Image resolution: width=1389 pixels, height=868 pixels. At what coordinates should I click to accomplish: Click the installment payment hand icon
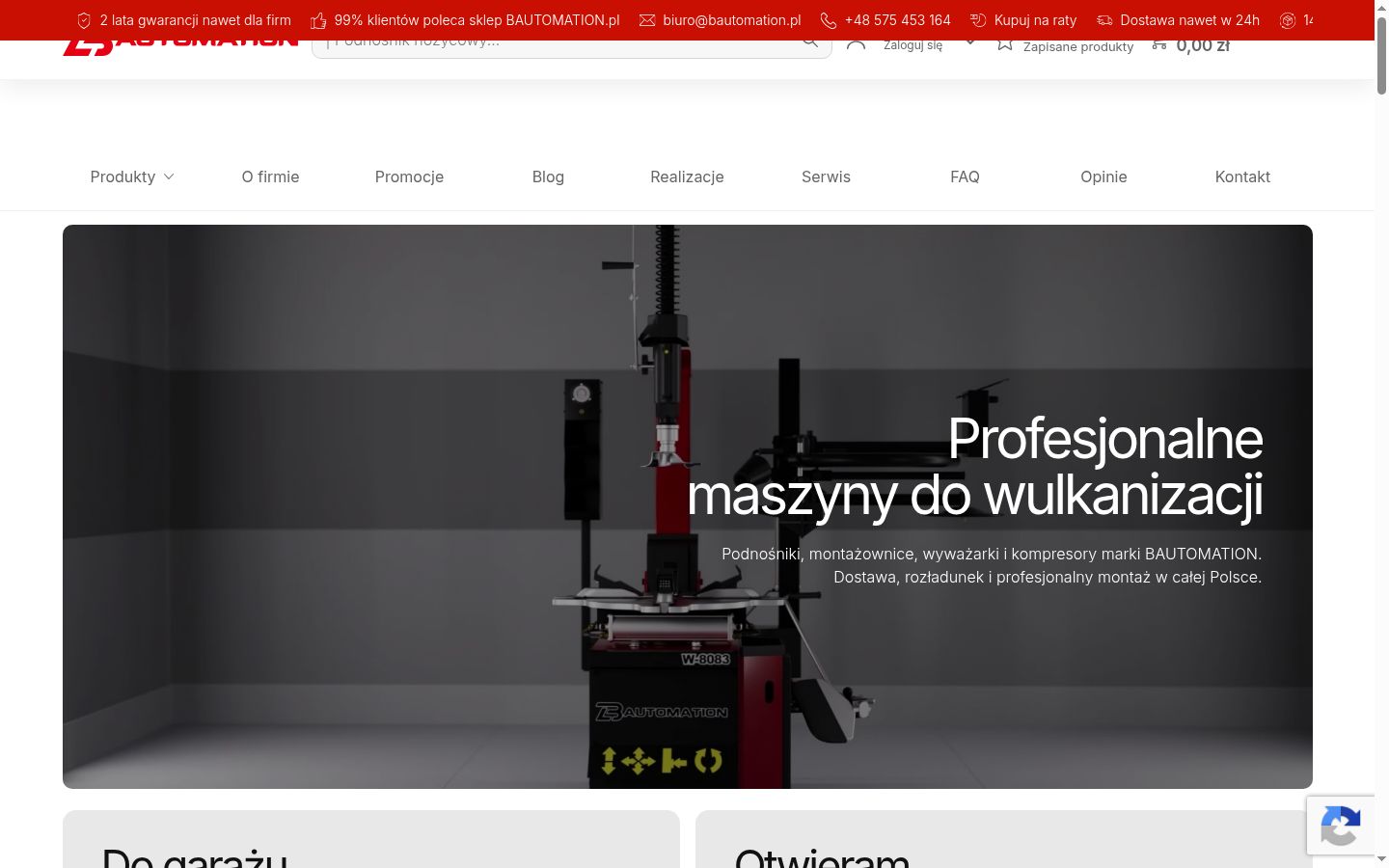(978, 20)
